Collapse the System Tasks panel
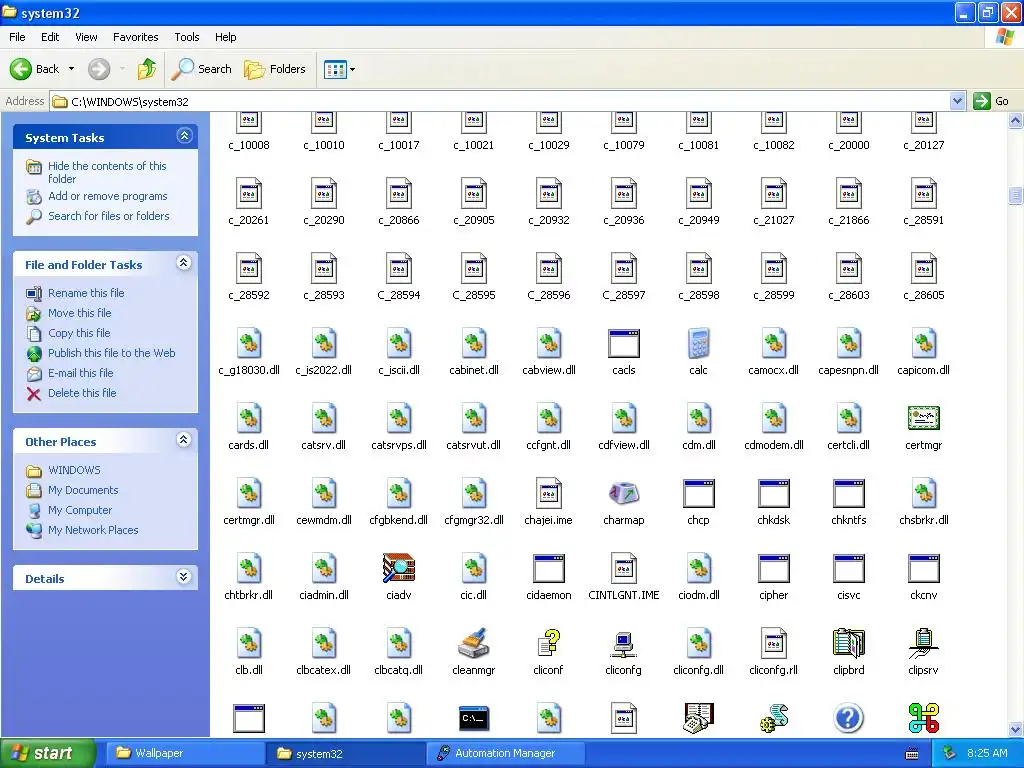1024x768 pixels. coord(184,136)
